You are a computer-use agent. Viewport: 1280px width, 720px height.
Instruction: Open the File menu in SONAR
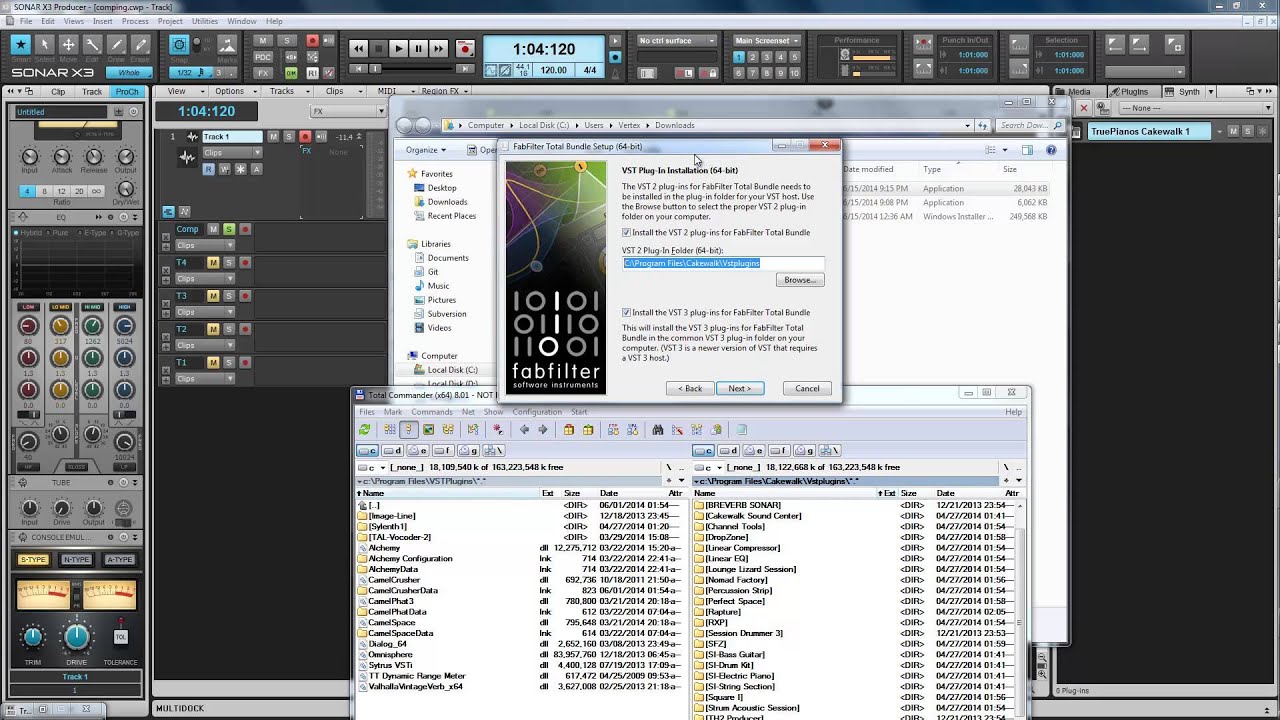point(24,21)
